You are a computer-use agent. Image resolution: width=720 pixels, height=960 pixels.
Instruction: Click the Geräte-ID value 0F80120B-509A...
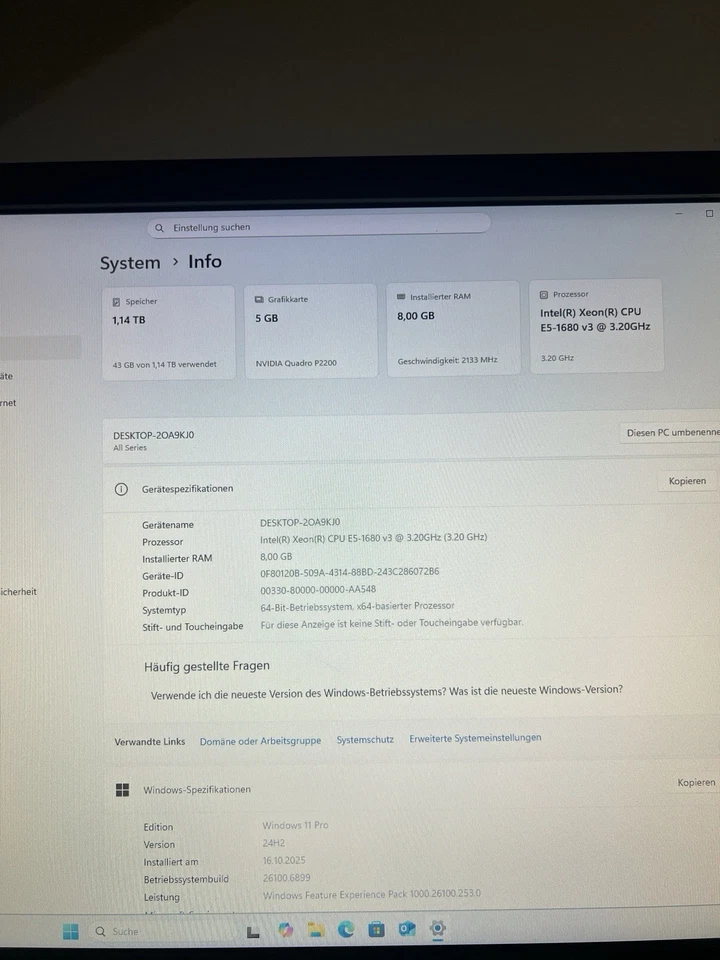click(x=350, y=572)
